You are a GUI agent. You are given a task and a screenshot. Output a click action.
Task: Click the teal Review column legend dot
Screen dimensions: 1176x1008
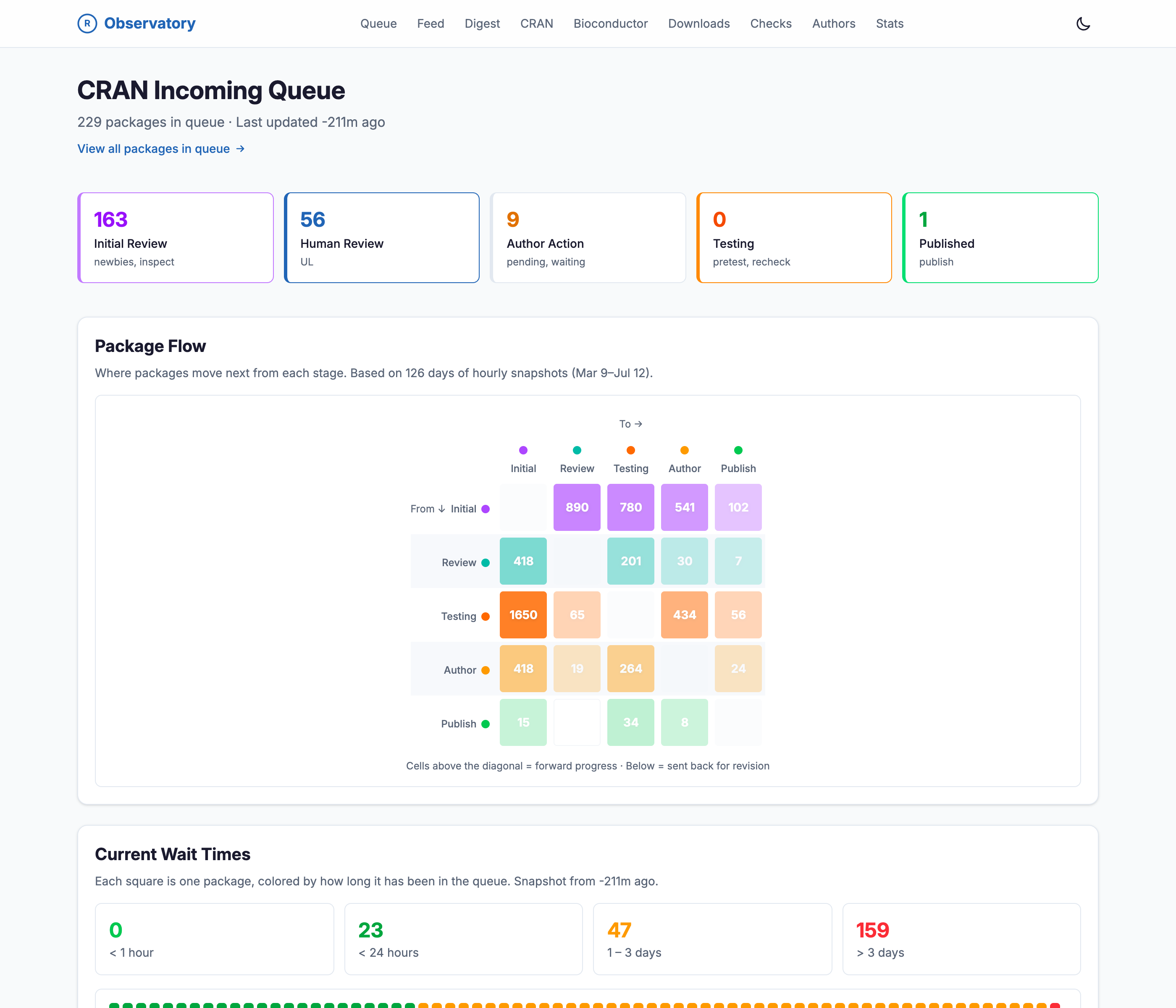click(x=577, y=450)
